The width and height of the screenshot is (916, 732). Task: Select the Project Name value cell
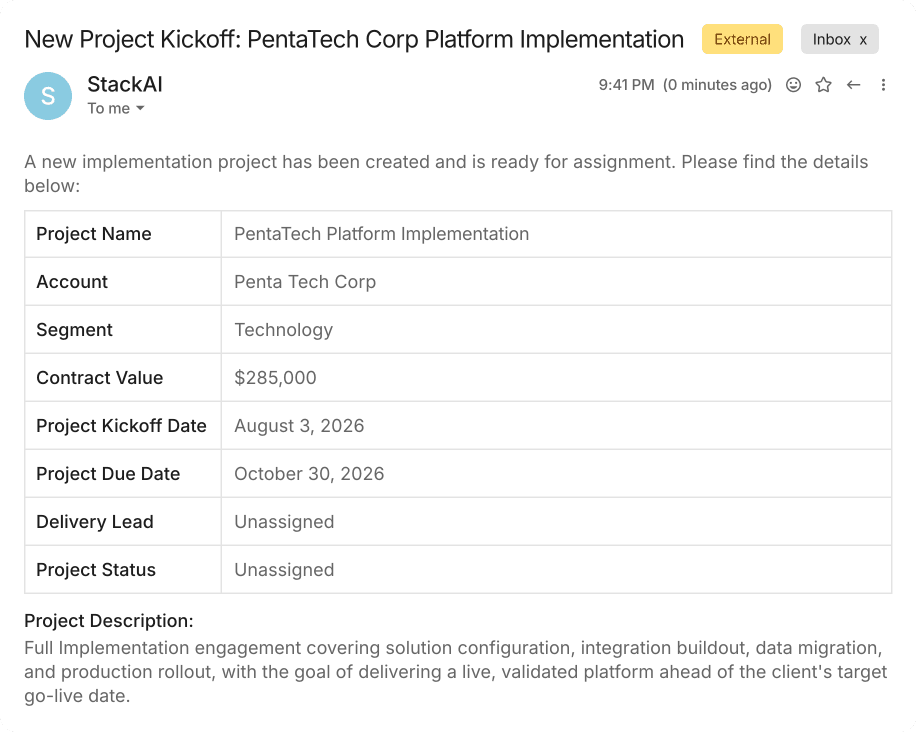[x=556, y=234]
